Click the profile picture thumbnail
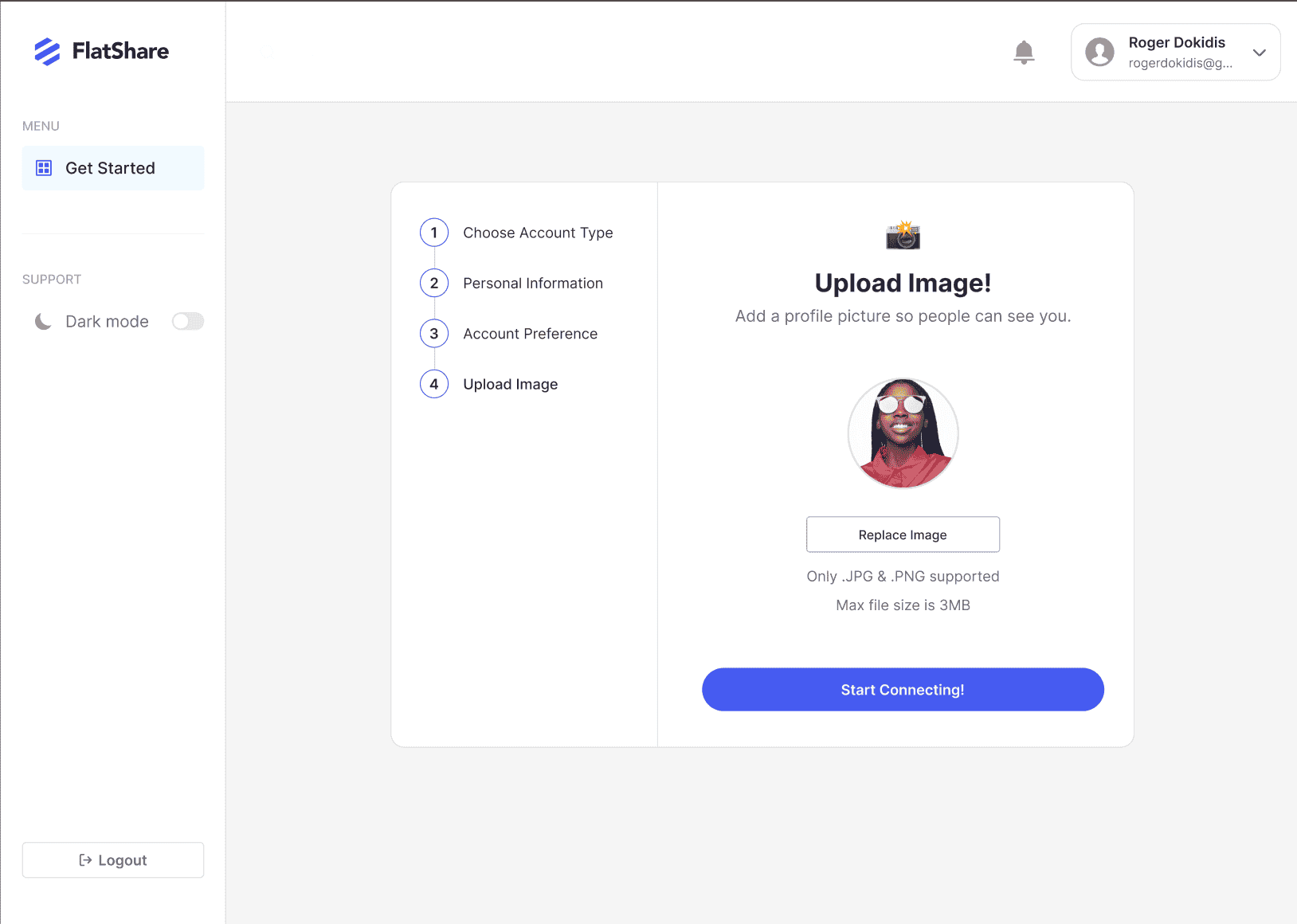The width and height of the screenshot is (1297, 924). (x=903, y=433)
